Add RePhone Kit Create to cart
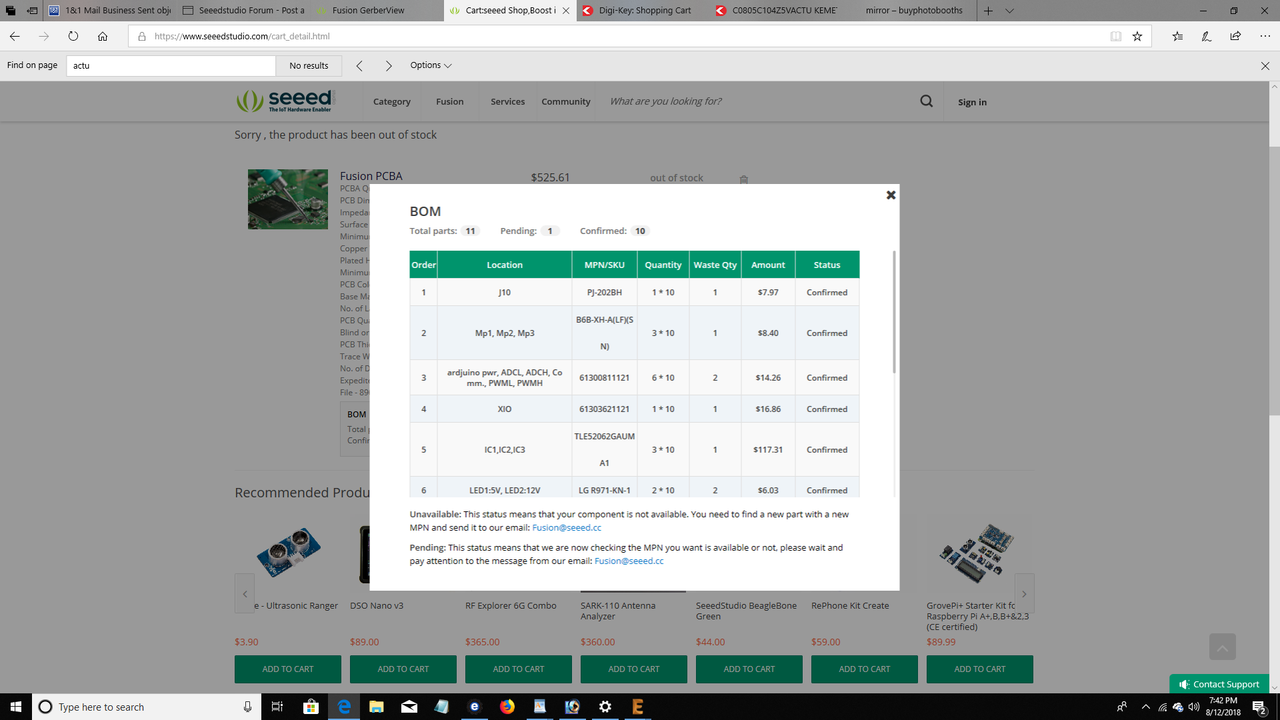Viewport: 1280px width, 720px height. coord(865,669)
